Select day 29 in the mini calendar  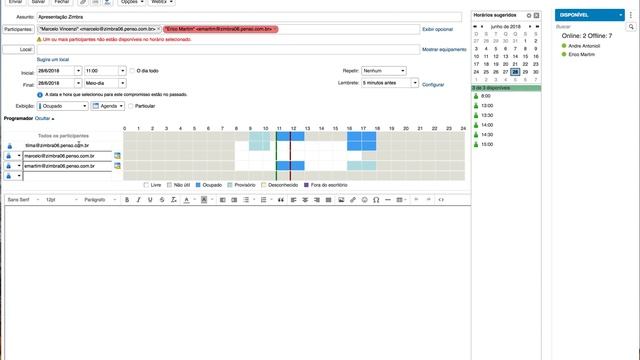(525, 72)
